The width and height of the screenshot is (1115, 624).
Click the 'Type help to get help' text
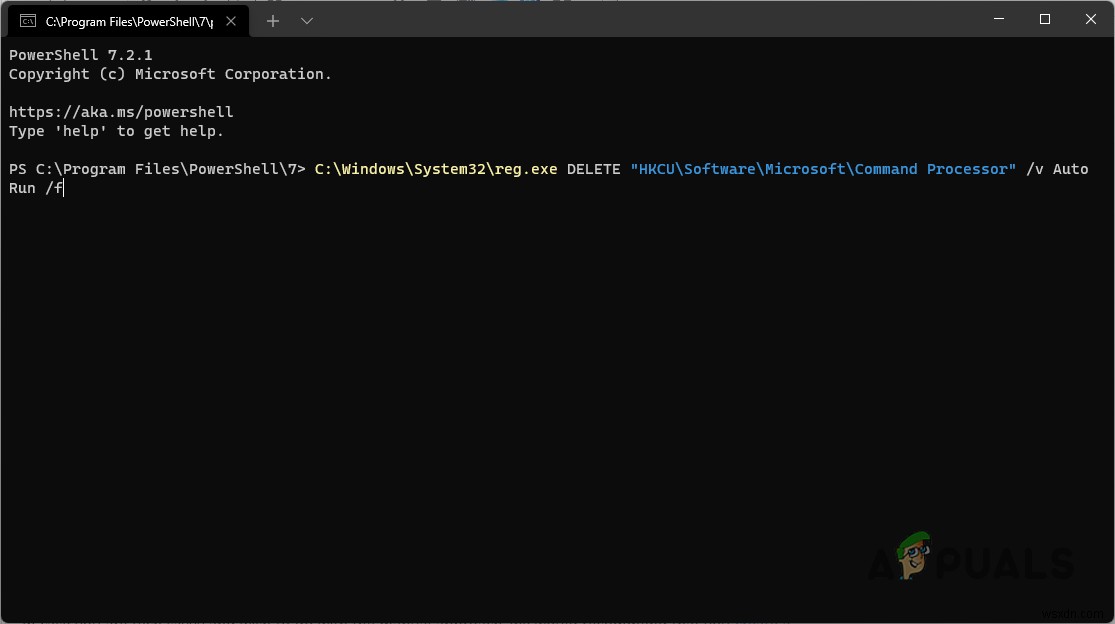coord(116,130)
